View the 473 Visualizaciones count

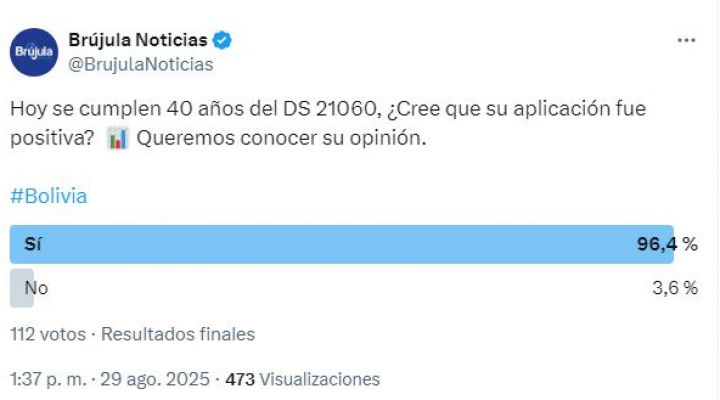coord(303,379)
